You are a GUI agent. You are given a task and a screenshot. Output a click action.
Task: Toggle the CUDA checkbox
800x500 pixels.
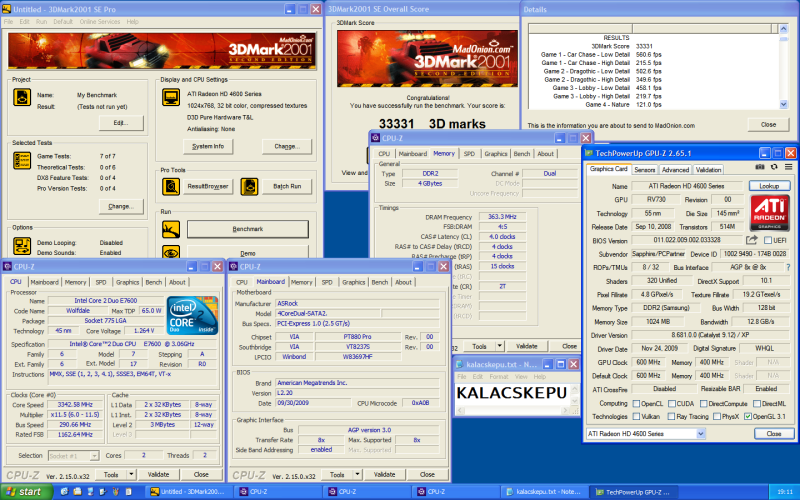(672, 404)
